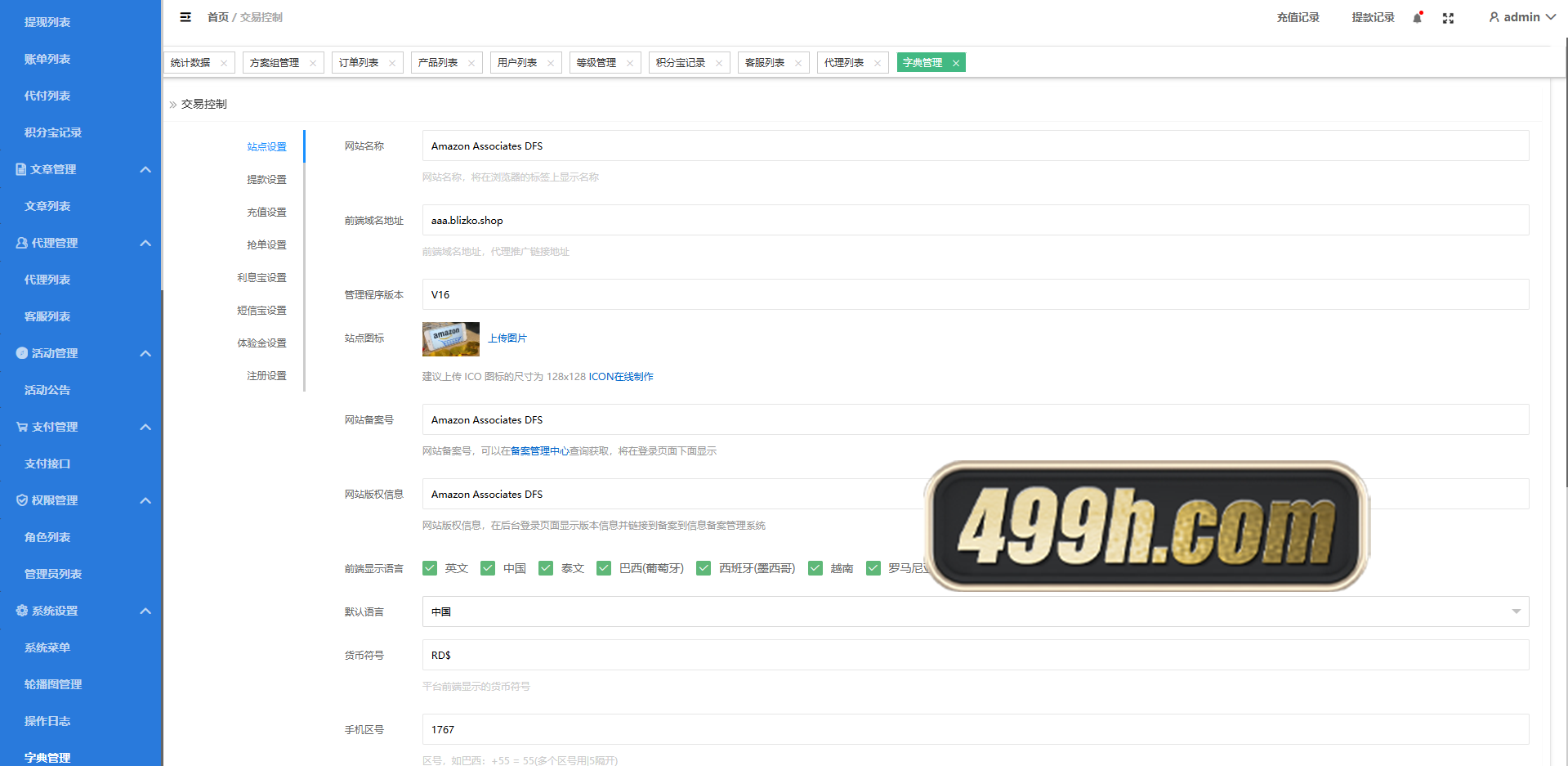This screenshot has width=1568, height=766.
Task: Click the site icon Amazon thumbnail
Action: click(451, 339)
